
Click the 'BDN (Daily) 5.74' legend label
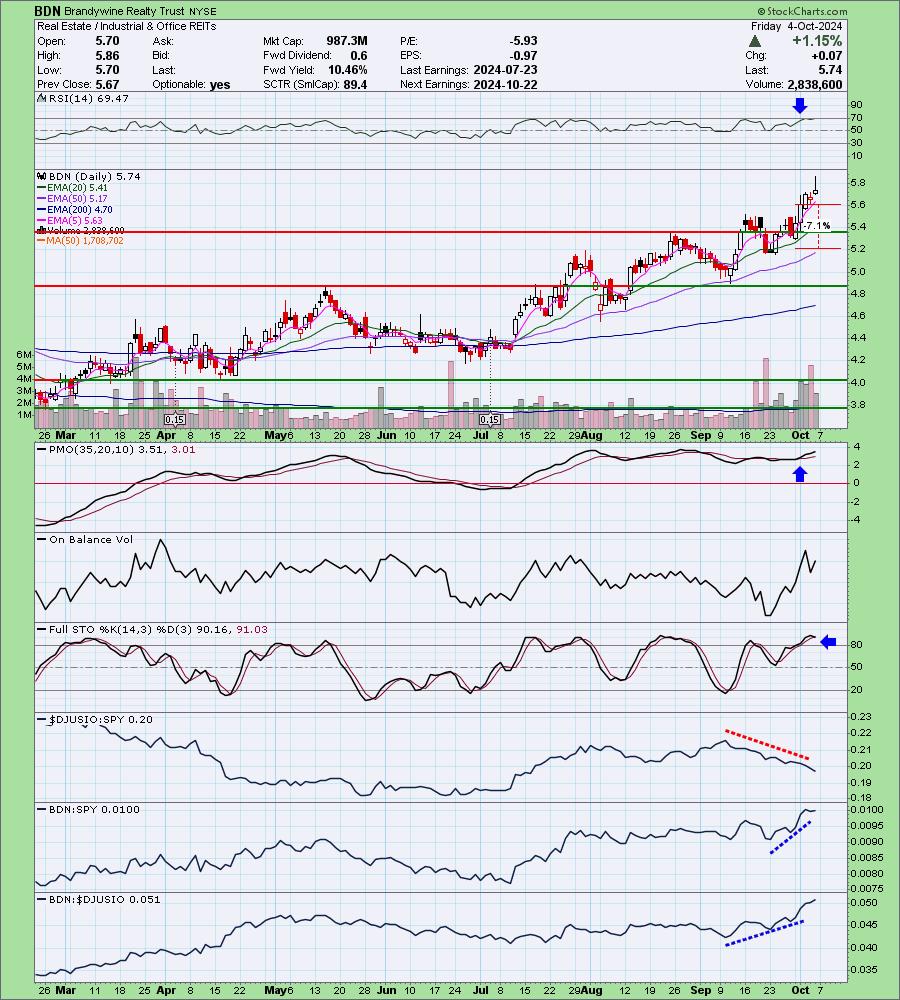coord(94,176)
